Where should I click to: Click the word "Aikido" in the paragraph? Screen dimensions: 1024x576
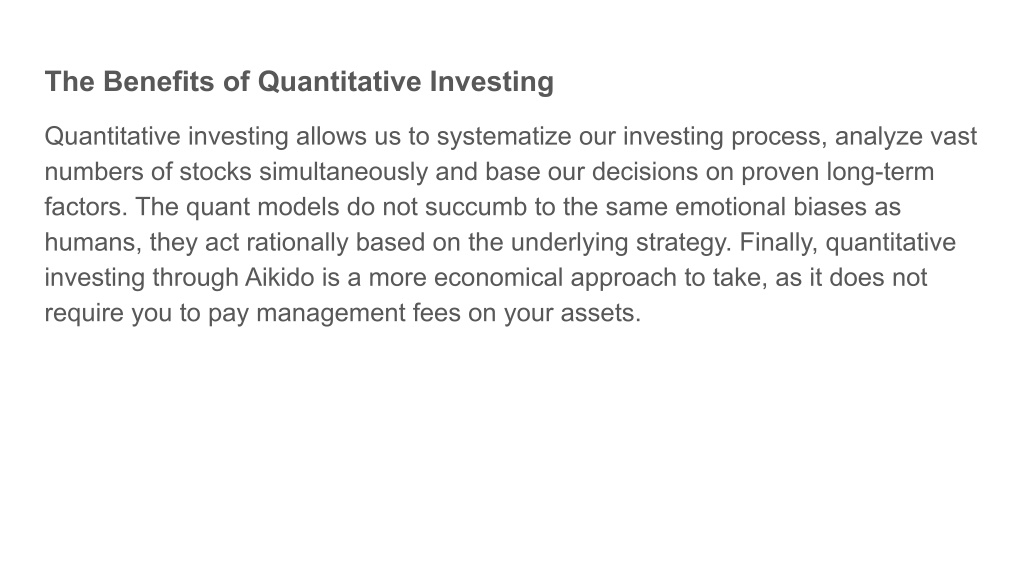(280, 278)
